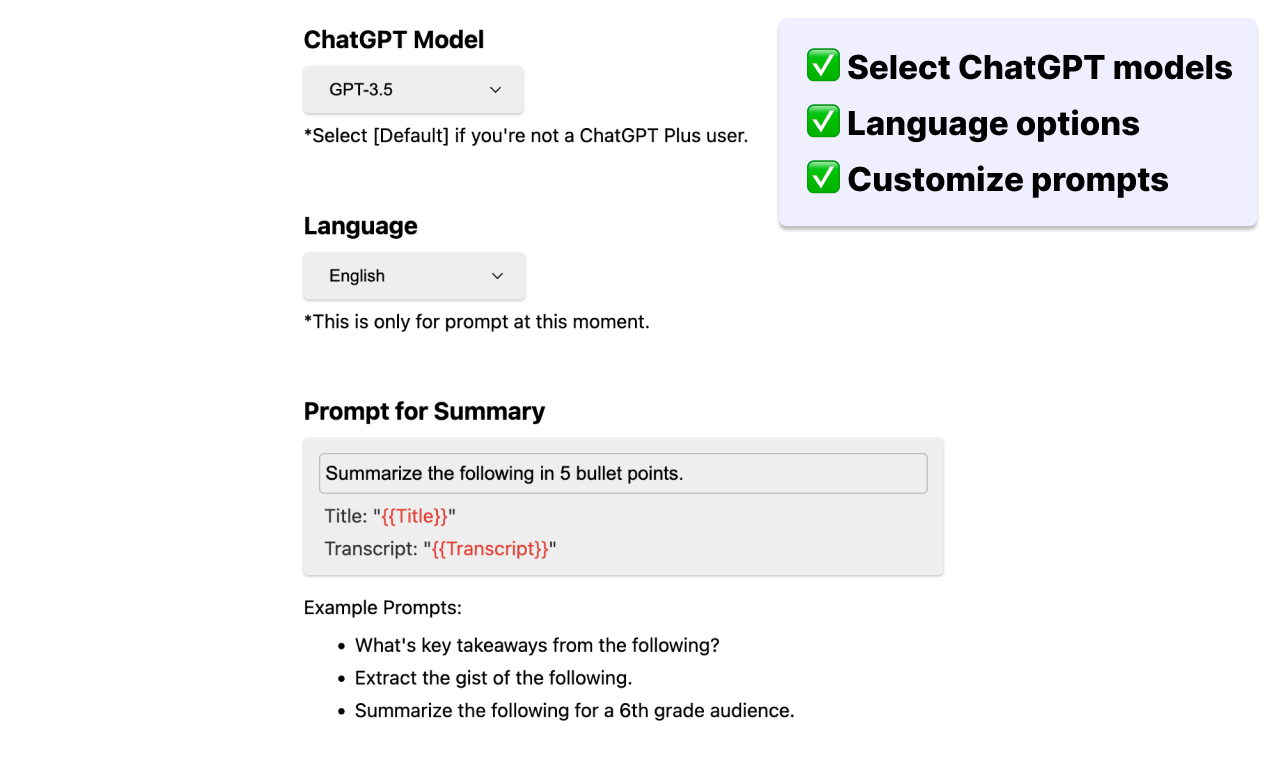The height and width of the screenshot is (760, 1270).
Task: Click the 'Language' section heading
Action: [x=360, y=226]
